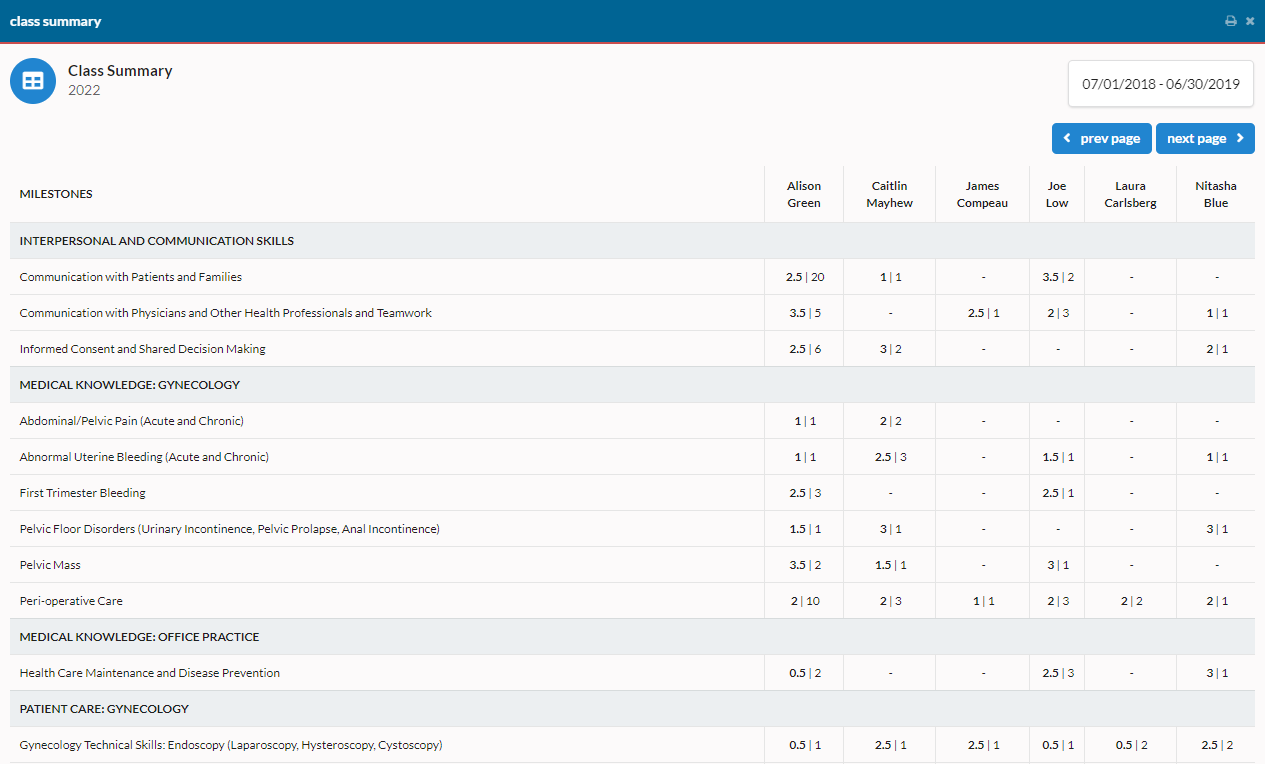The image size is (1265, 764).
Task: Click James Compeau column header
Action: (x=982, y=194)
